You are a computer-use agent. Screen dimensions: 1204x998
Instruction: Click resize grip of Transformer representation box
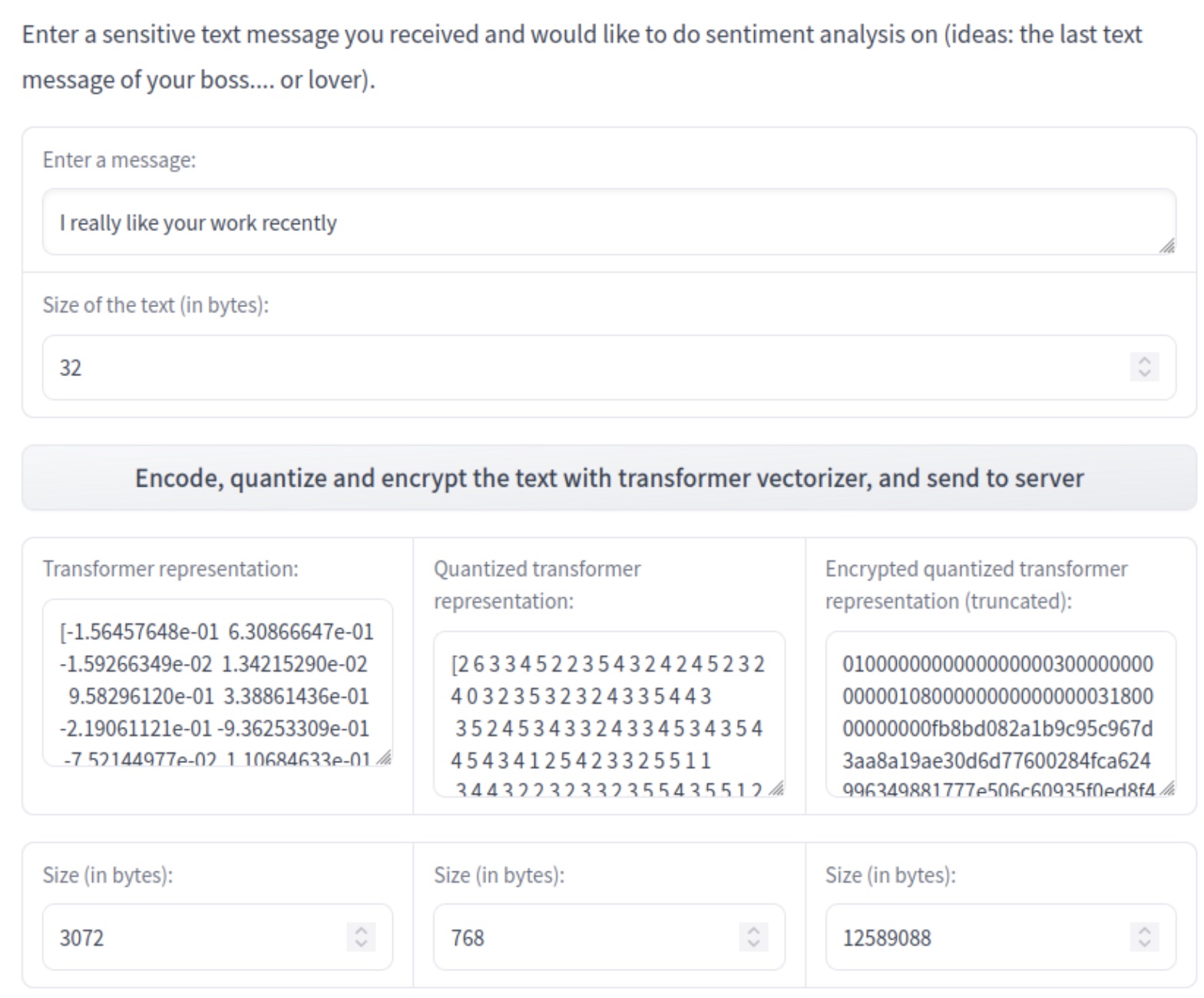385,758
